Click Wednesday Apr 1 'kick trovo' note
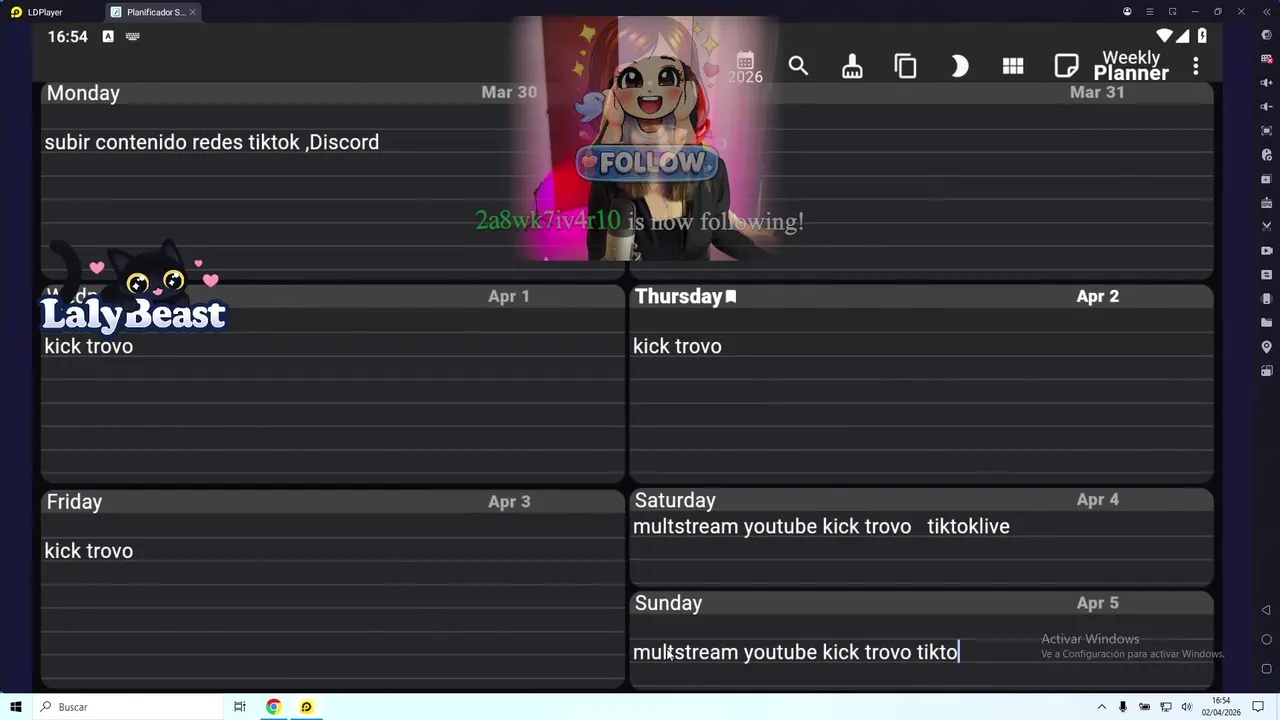Viewport: 1280px width, 720px height. pos(88,346)
